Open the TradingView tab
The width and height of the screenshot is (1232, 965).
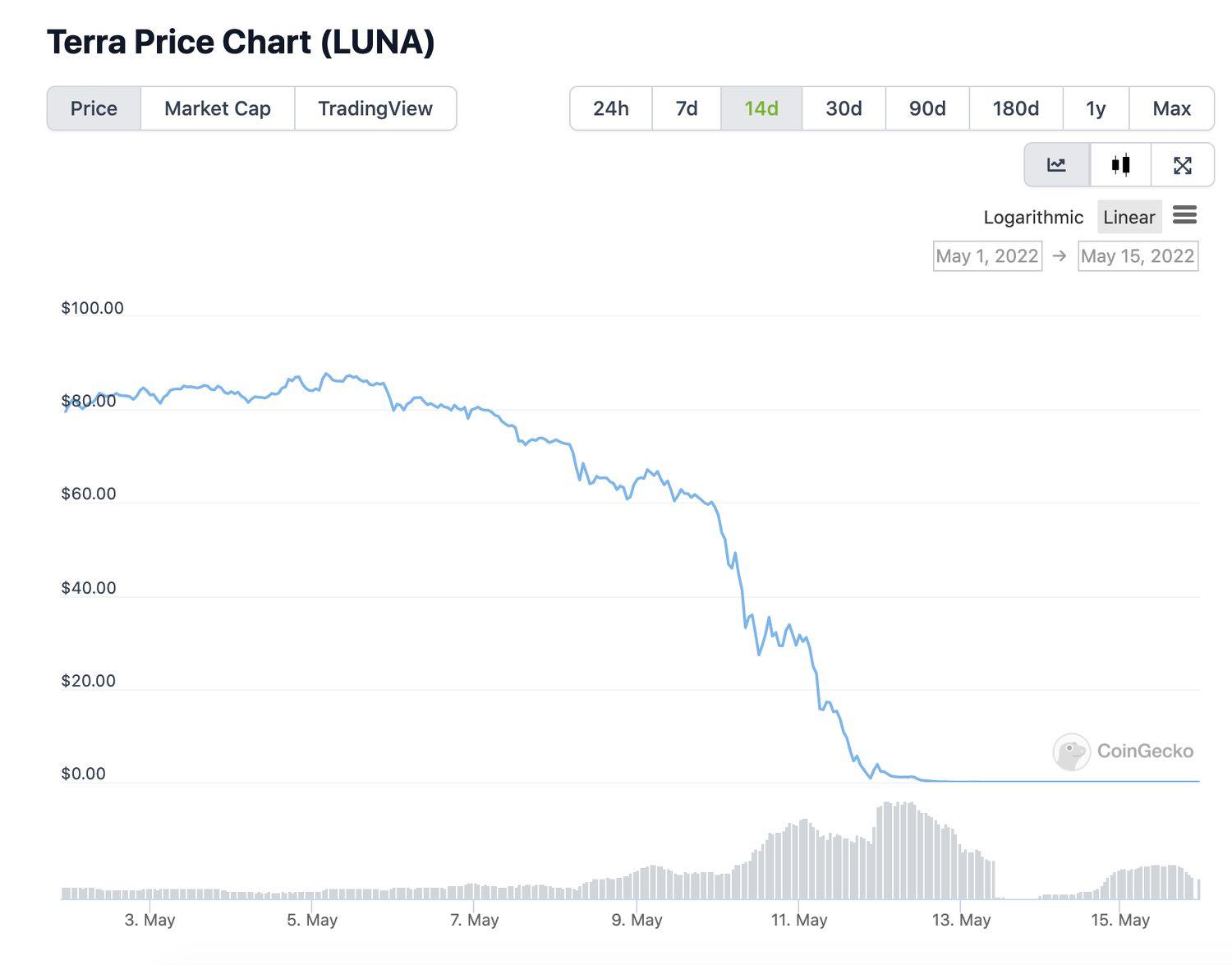click(x=375, y=108)
